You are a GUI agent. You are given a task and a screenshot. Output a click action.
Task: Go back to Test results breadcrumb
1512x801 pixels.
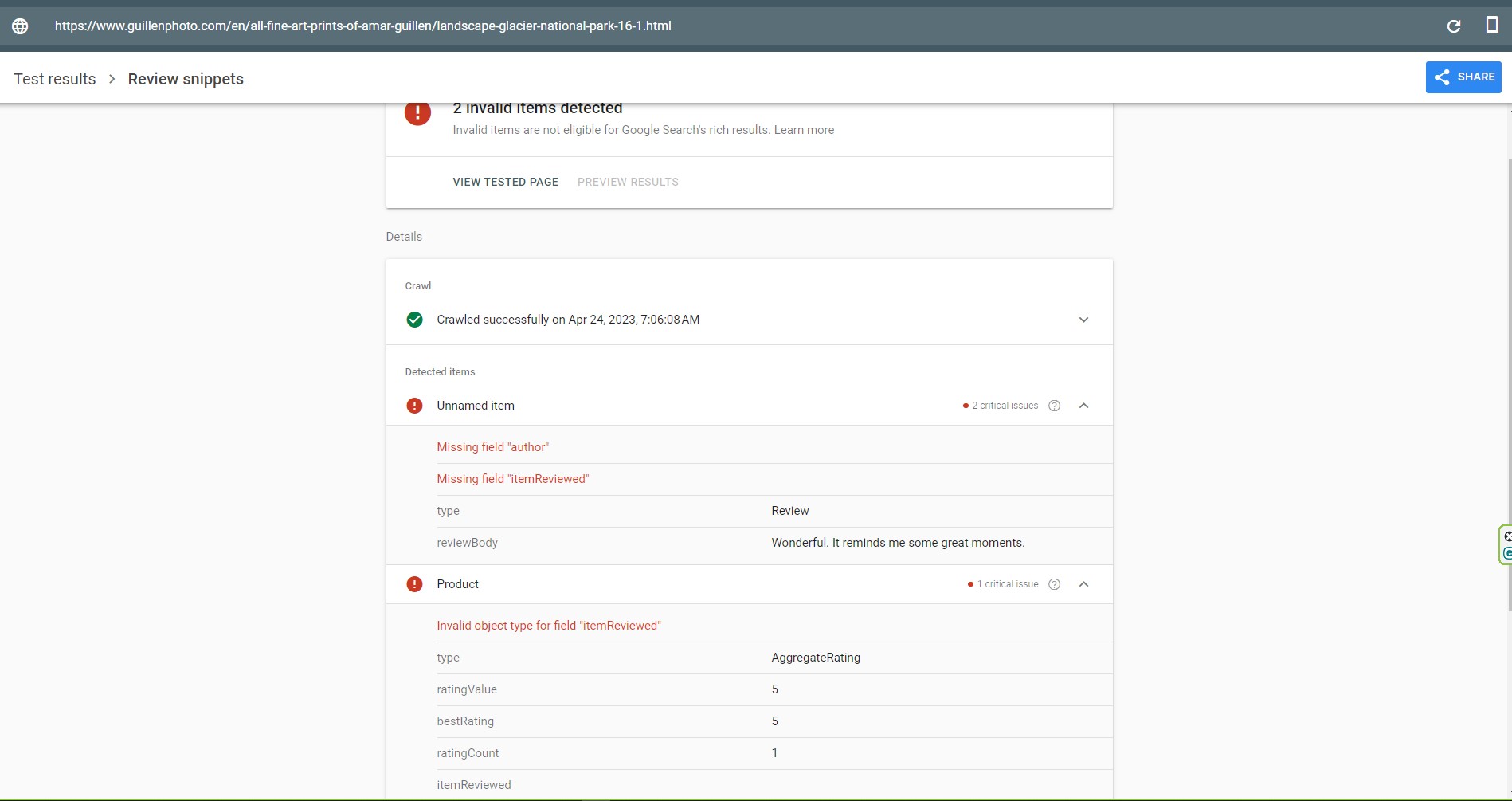pos(55,79)
